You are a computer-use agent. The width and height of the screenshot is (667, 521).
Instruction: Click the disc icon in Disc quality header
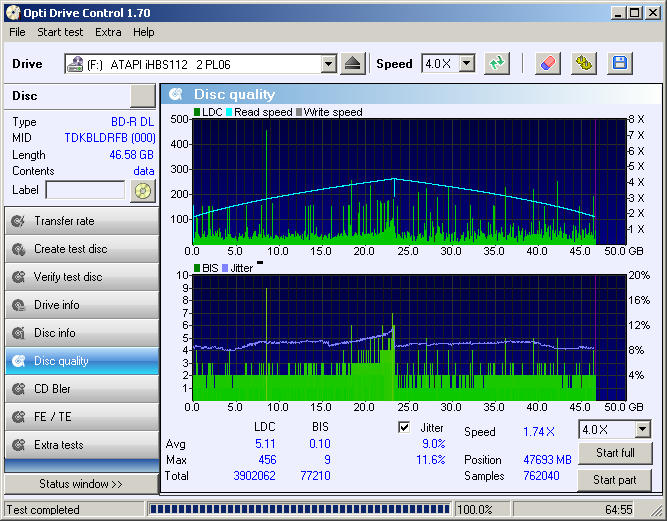point(175,94)
